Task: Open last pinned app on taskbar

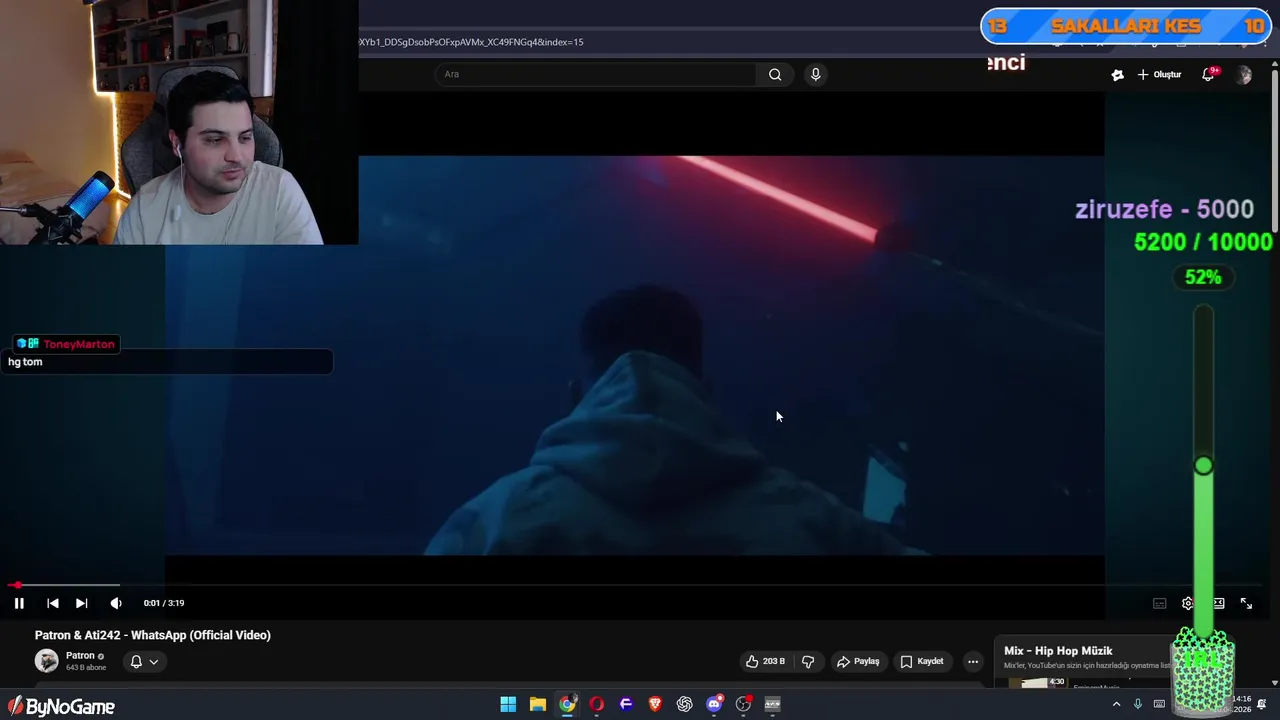Action: click(x=773, y=704)
